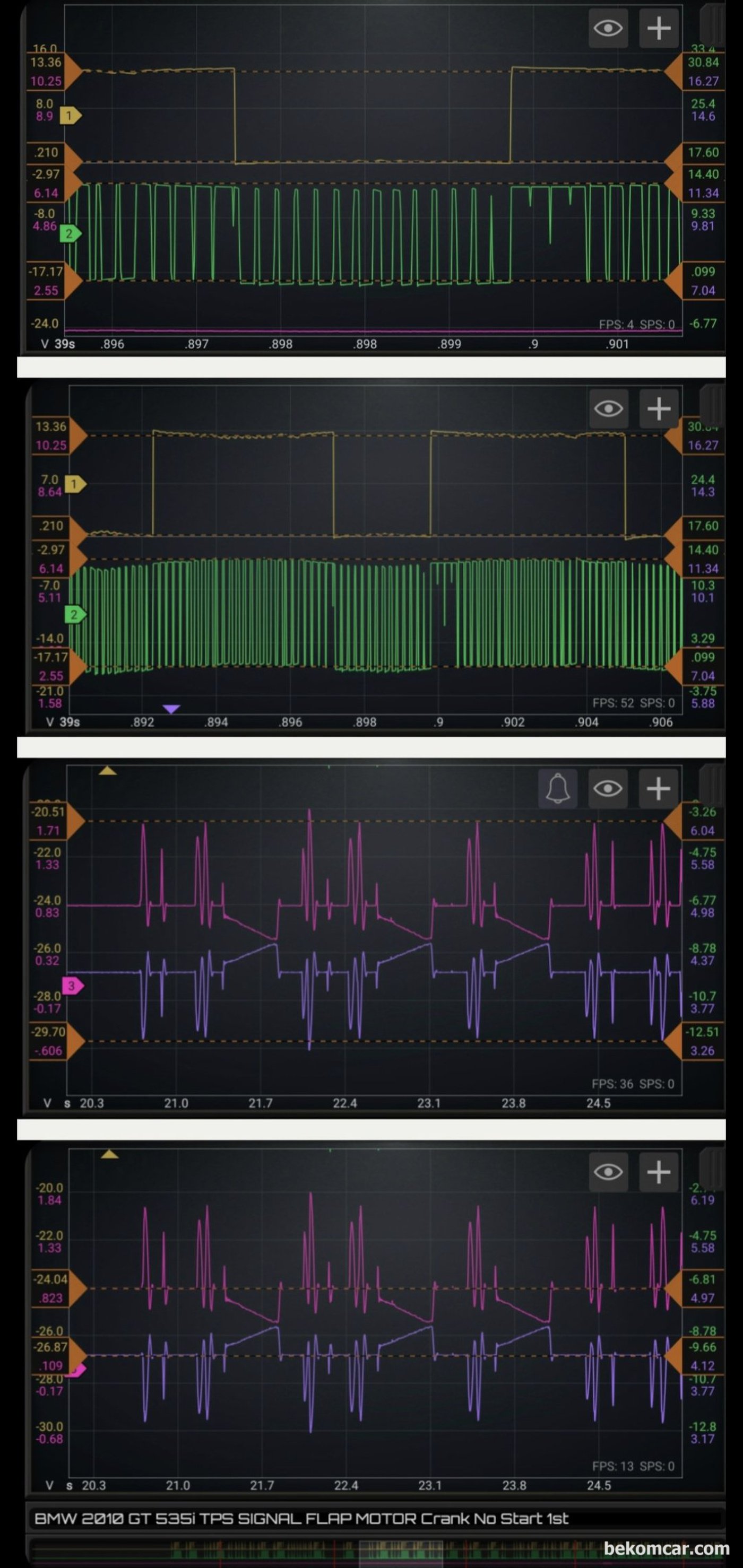Select green channel 2 marker in first panel
The width and height of the screenshot is (743, 1568).
[70, 233]
